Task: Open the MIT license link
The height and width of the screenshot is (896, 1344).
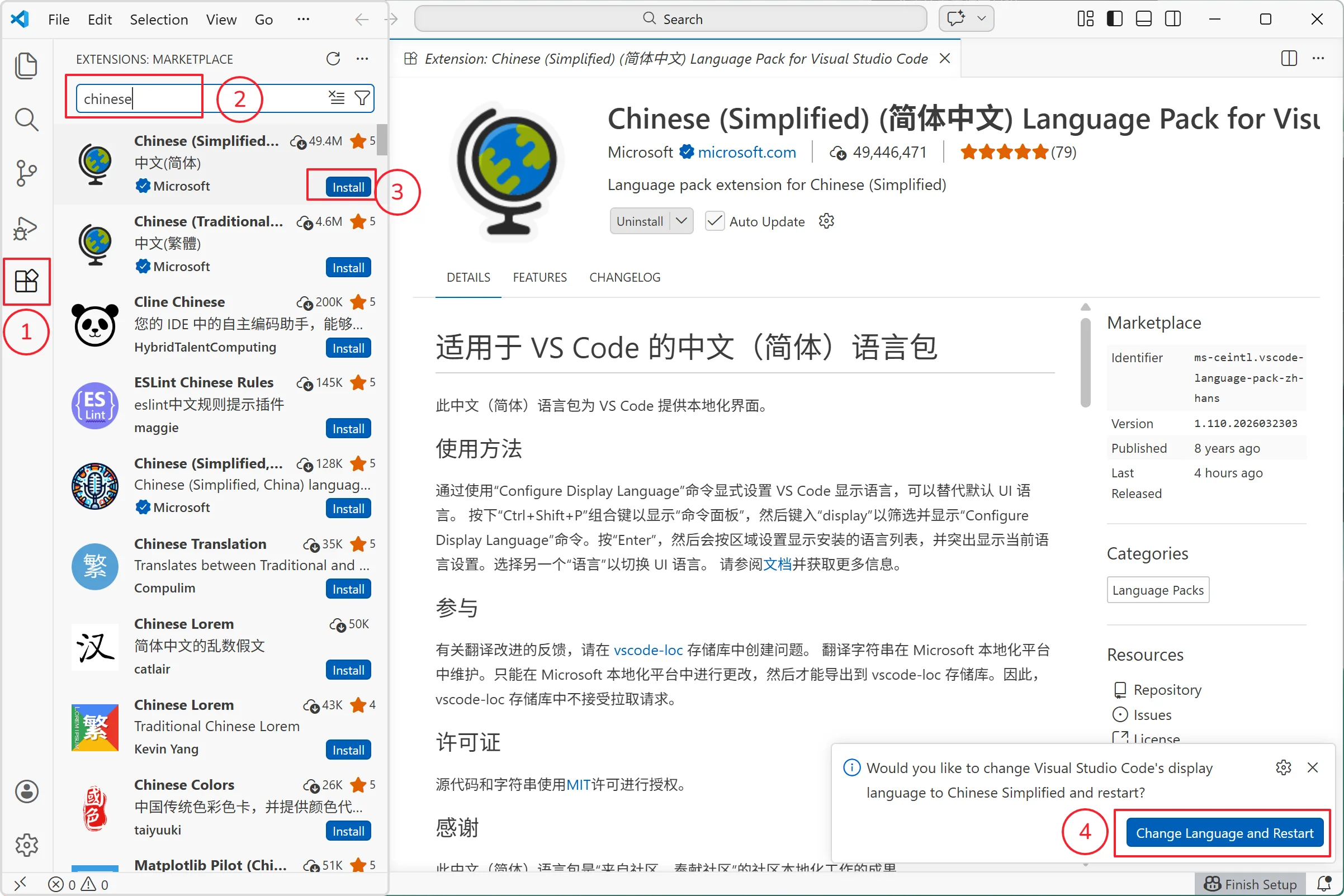Action: (578, 784)
